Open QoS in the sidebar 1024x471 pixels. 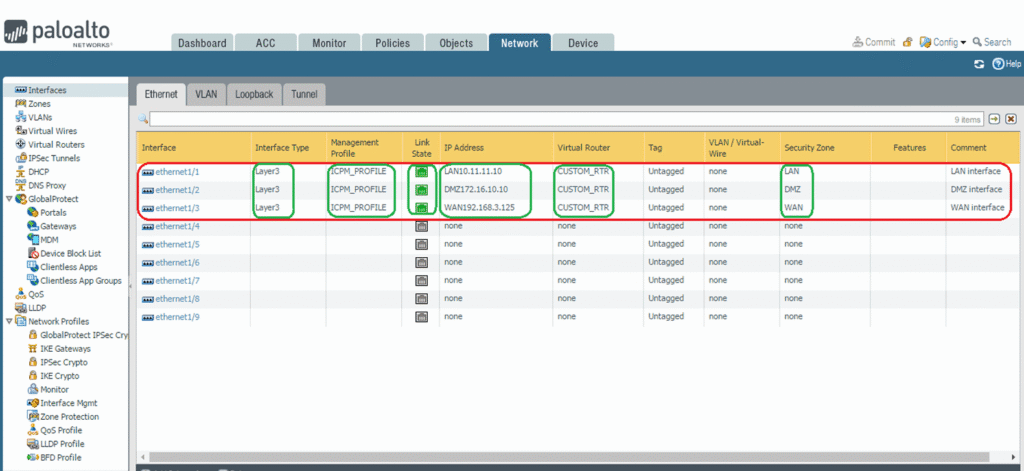pyautogui.click(x=36, y=295)
